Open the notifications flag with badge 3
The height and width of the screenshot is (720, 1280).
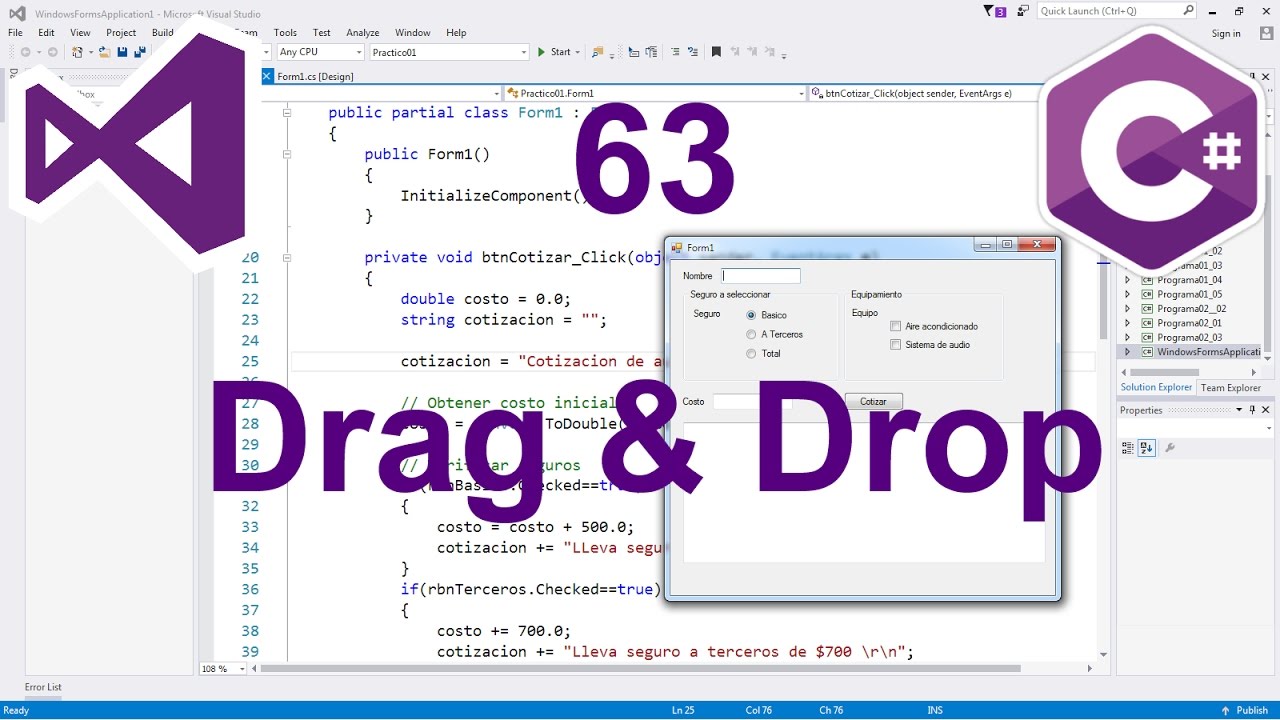pos(994,11)
